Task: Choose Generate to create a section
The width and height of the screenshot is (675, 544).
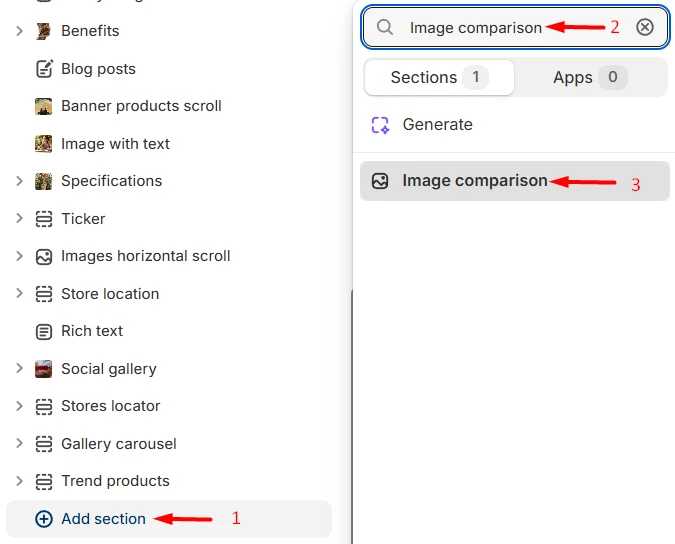Action: (437, 124)
